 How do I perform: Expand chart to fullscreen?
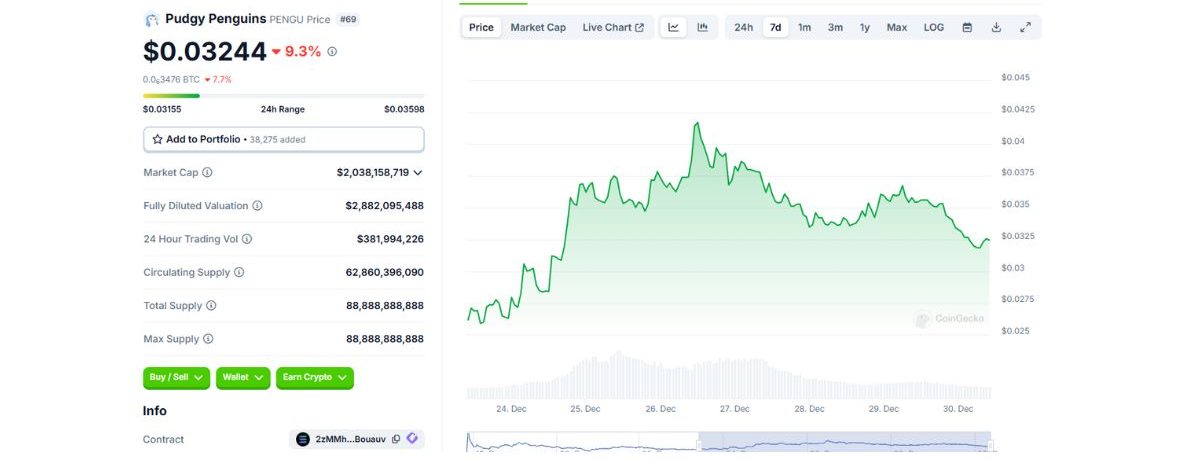[x=1025, y=27]
